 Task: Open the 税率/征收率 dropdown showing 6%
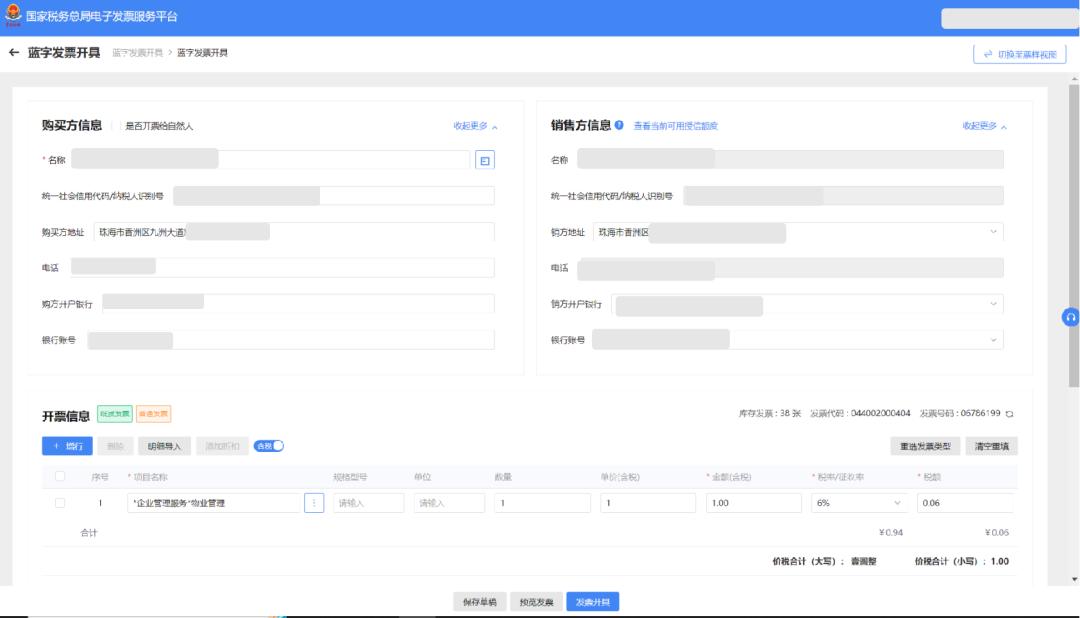pyautogui.click(x=860, y=503)
